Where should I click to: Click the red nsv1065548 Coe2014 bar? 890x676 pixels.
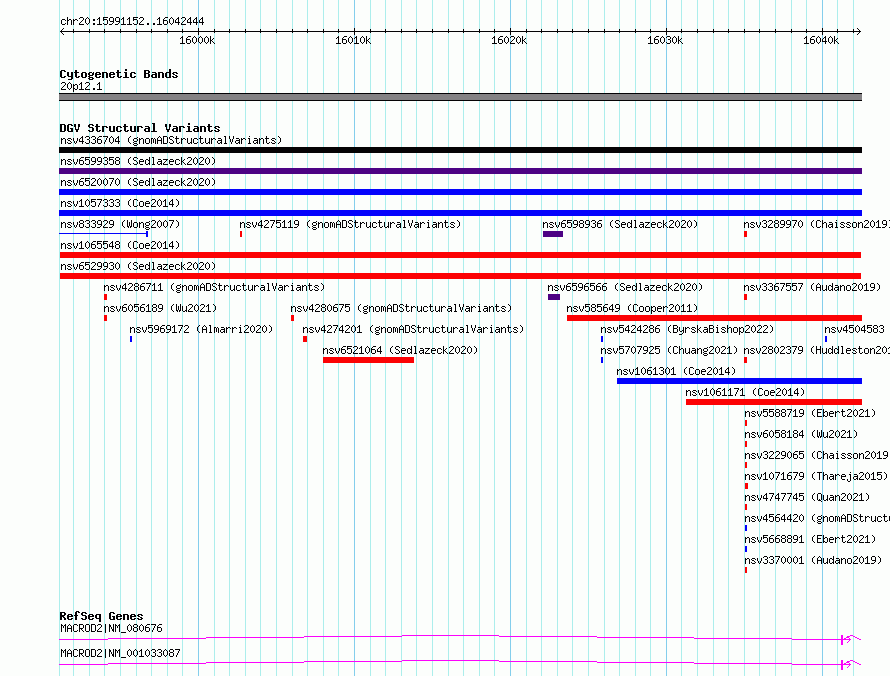click(460, 255)
